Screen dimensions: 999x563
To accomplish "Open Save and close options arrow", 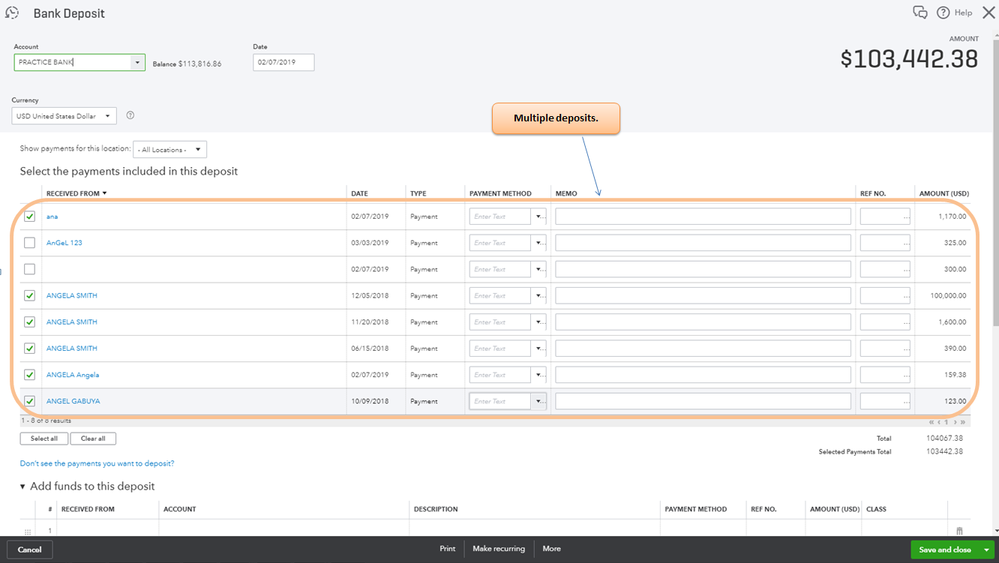I will pyautogui.click(x=986, y=550).
